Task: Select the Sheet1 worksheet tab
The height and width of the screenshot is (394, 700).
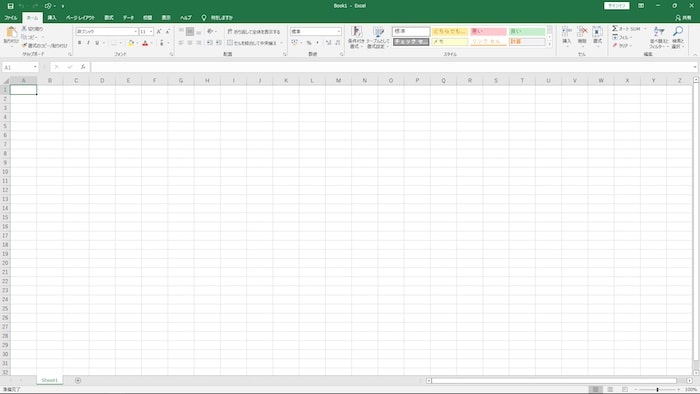Action: (50, 380)
